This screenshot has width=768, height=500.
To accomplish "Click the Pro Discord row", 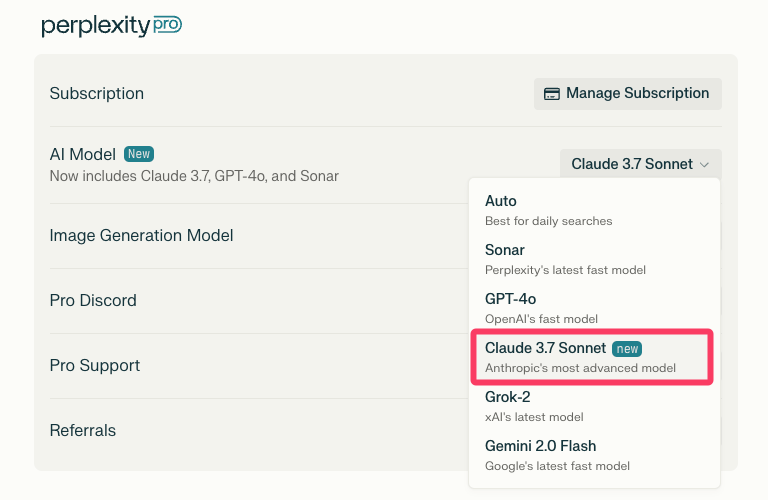I will (x=93, y=300).
